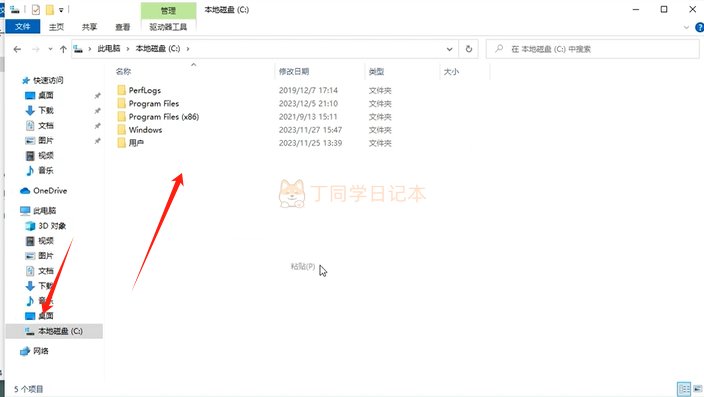Select the 管理 contextual tab
This screenshot has height=397, width=704.
(x=168, y=10)
